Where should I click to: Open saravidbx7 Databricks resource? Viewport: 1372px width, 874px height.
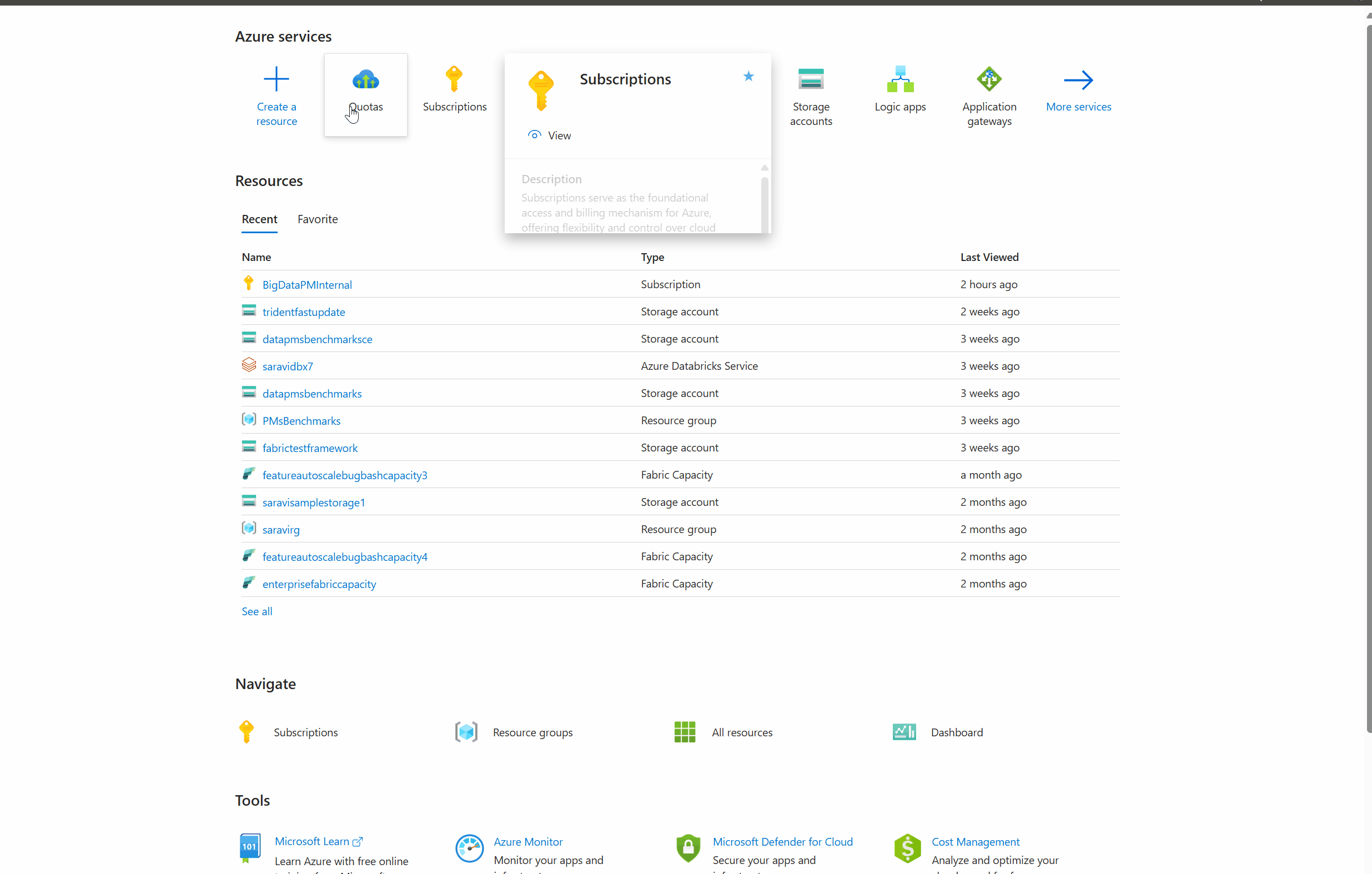coord(287,366)
